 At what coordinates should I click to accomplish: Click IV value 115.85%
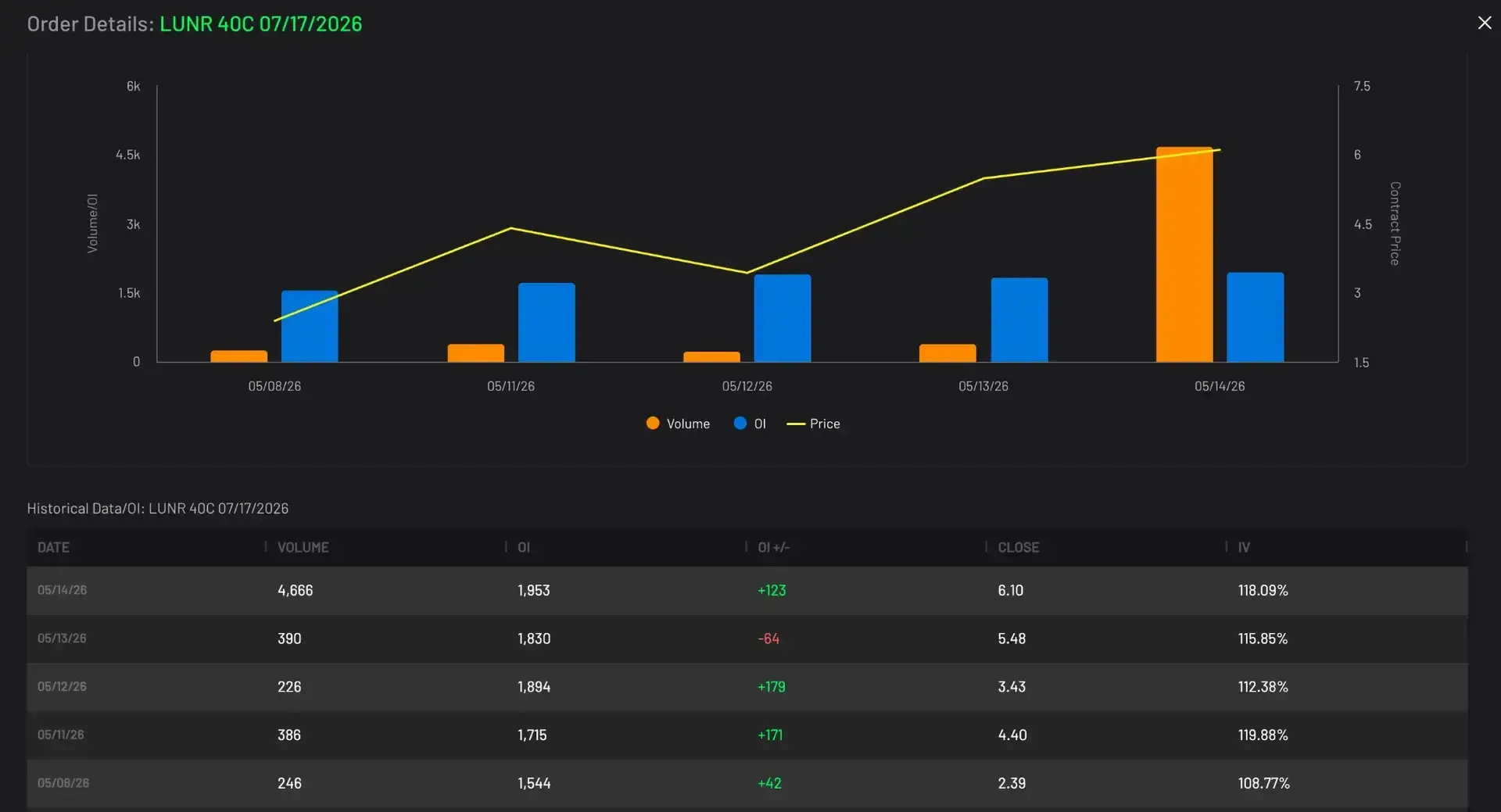[1263, 639]
